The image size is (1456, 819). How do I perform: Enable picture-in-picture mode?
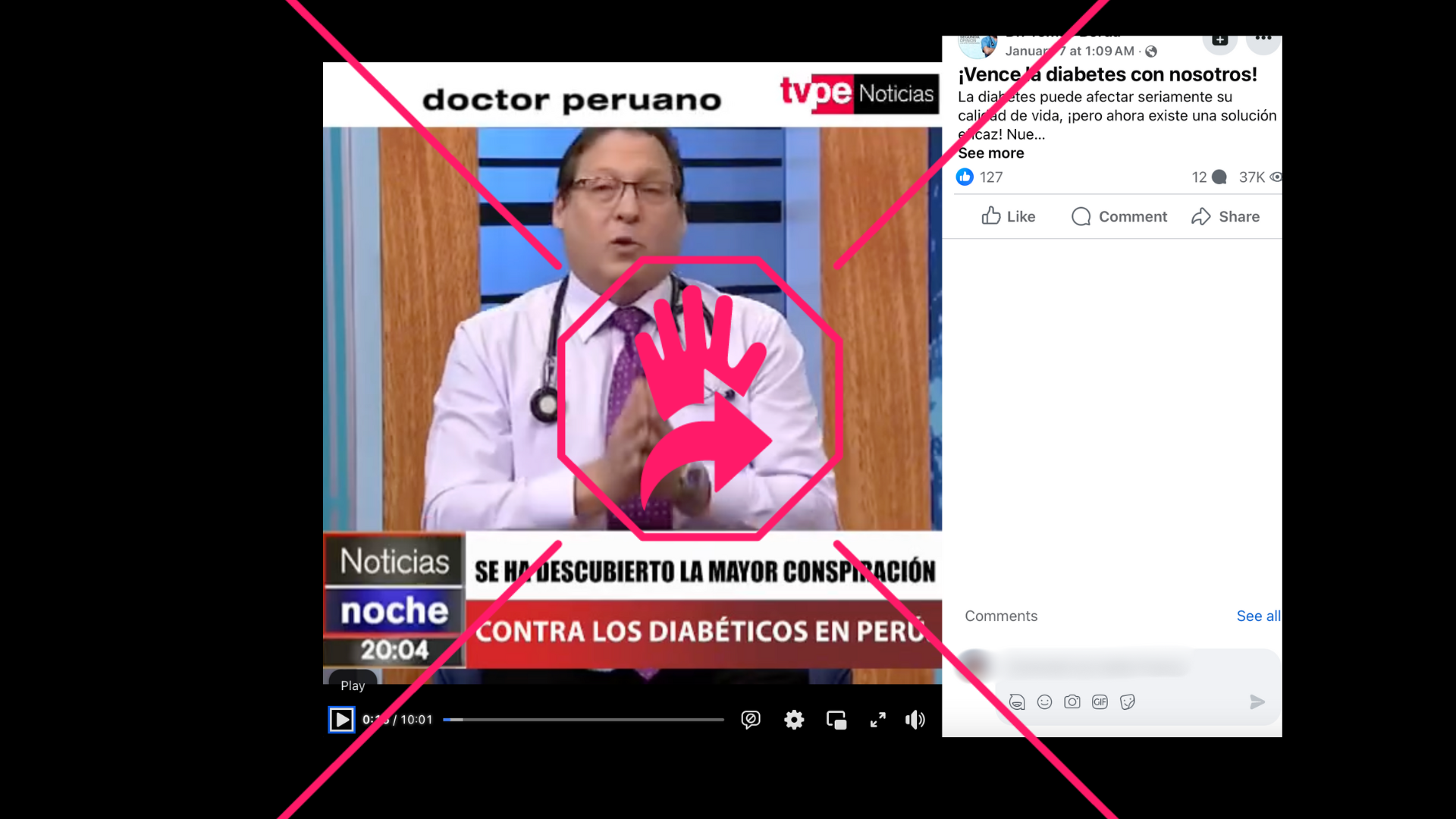click(x=836, y=719)
